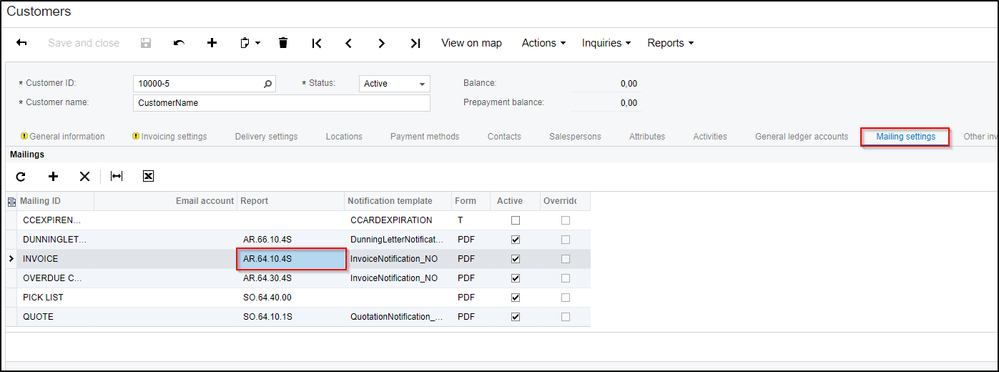The height and width of the screenshot is (372, 999).
Task: Open the Reports dropdown menu
Action: pyautogui.click(x=670, y=43)
